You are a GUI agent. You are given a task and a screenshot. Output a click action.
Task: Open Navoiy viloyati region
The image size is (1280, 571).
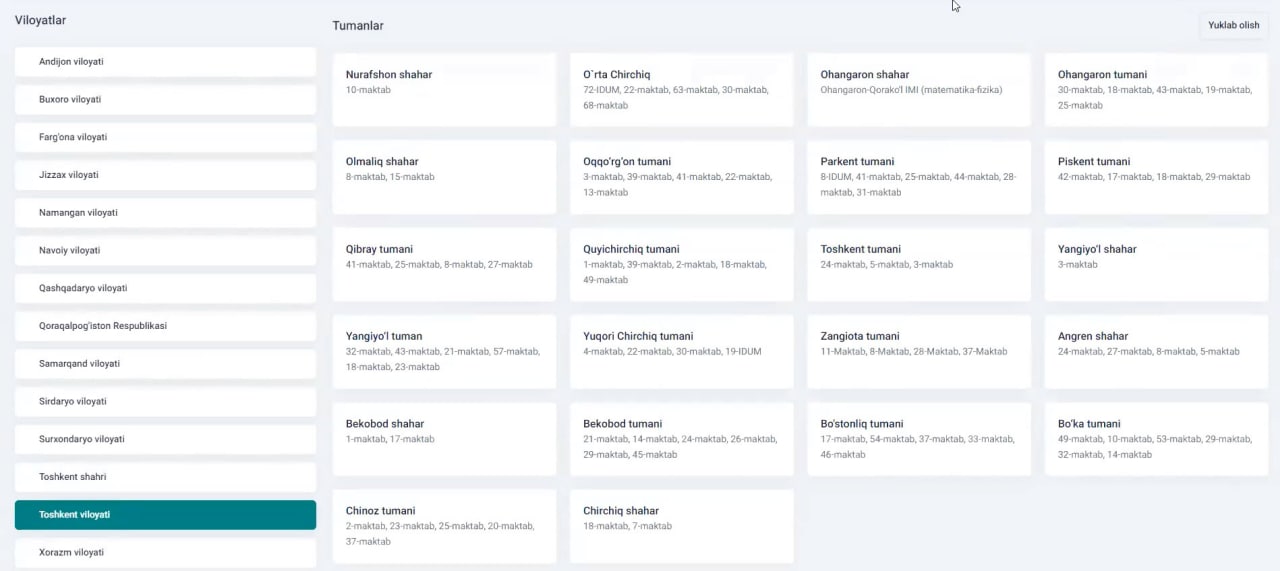coord(165,250)
